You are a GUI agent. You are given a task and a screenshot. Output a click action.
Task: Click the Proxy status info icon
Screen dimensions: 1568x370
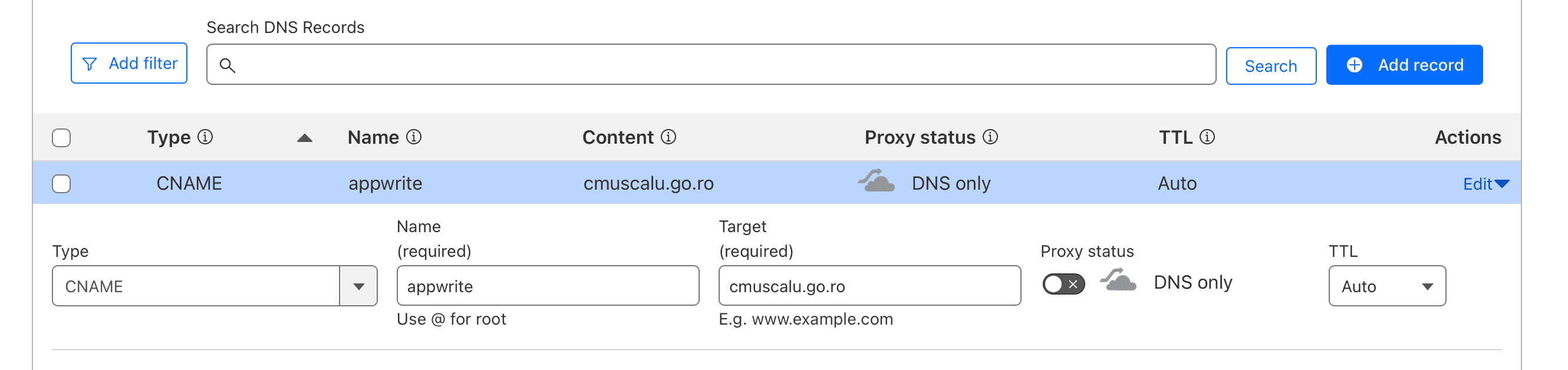point(990,137)
